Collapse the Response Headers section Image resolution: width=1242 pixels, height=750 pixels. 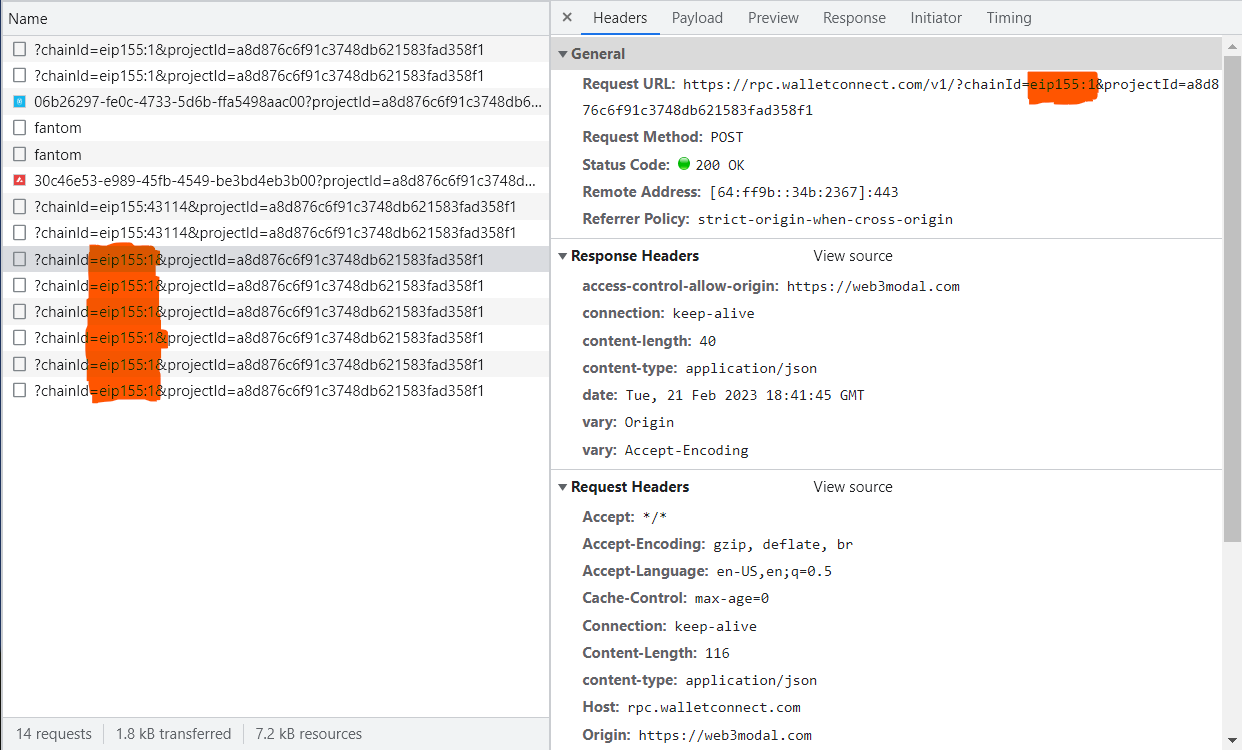tap(563, 255)
